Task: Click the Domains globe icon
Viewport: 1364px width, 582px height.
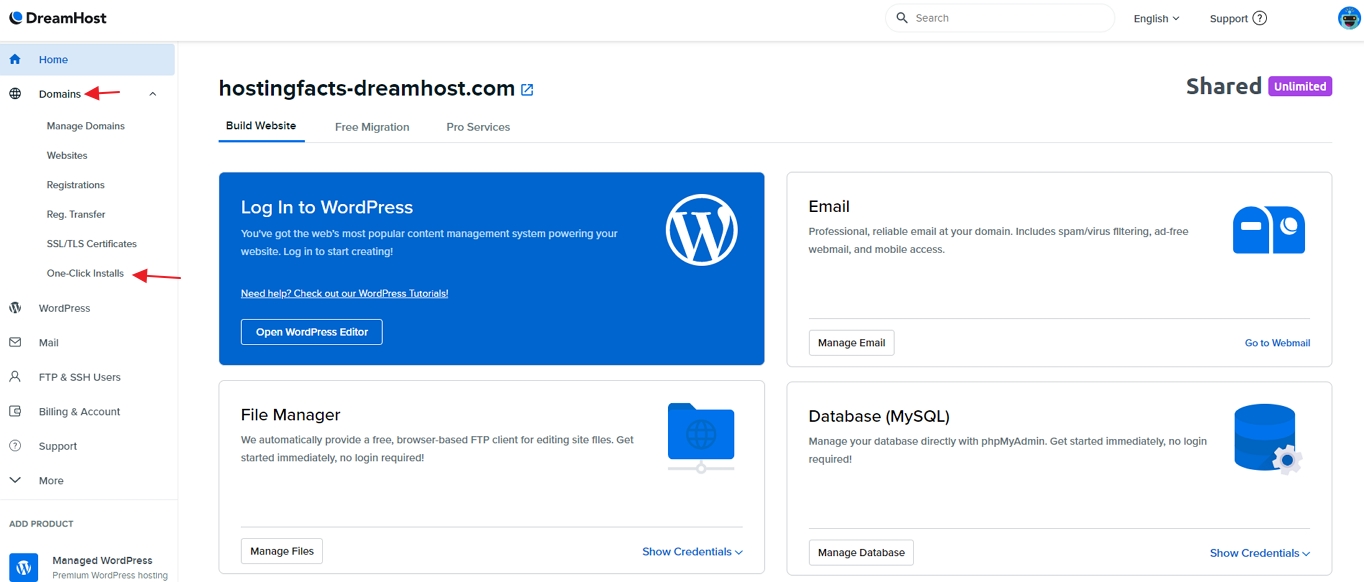Action: pyautogui.click(x=15, y=94)
